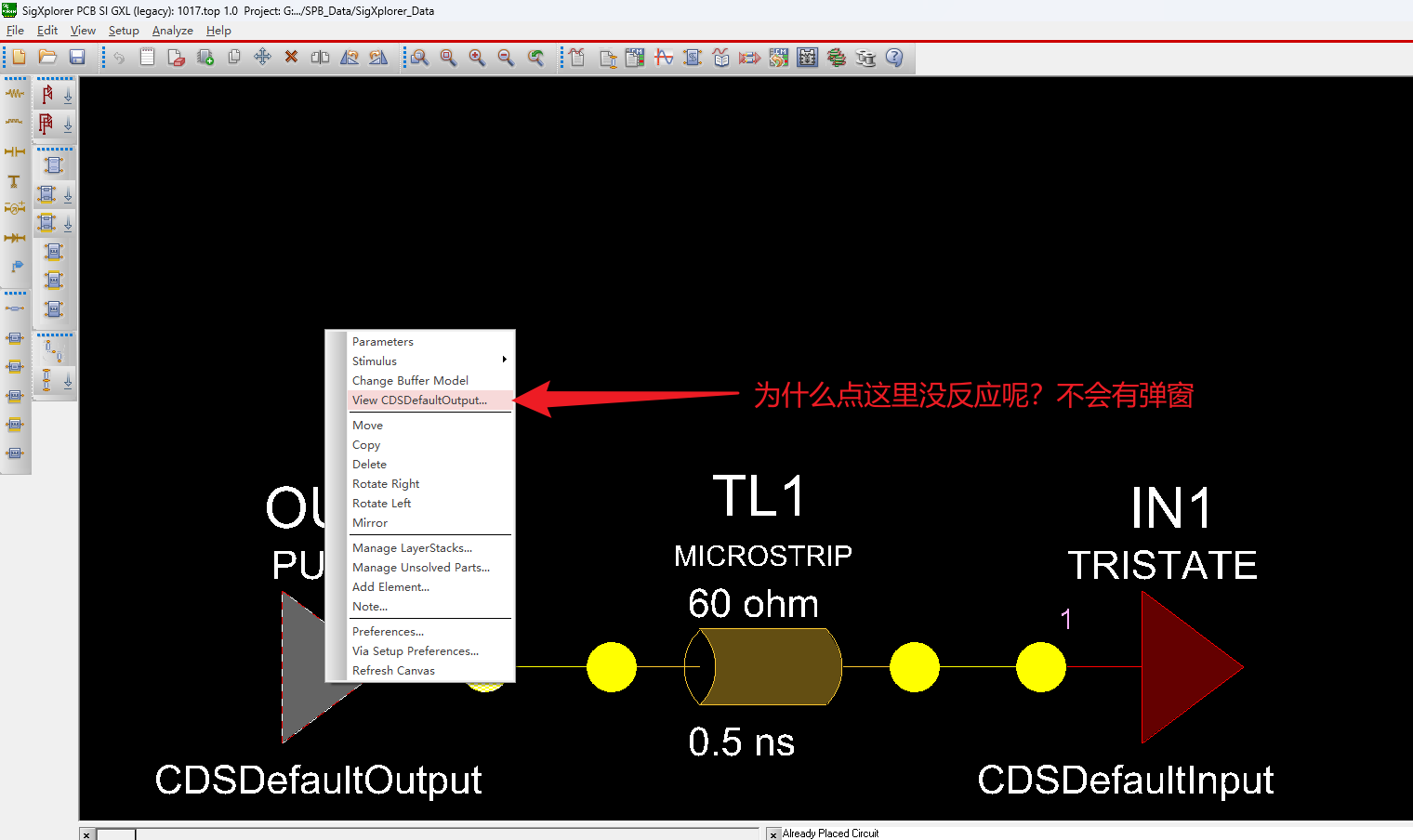The image size is (1413, 840).
Task: Select Change Buffer Model in the context menu
Action: point(410,381)
